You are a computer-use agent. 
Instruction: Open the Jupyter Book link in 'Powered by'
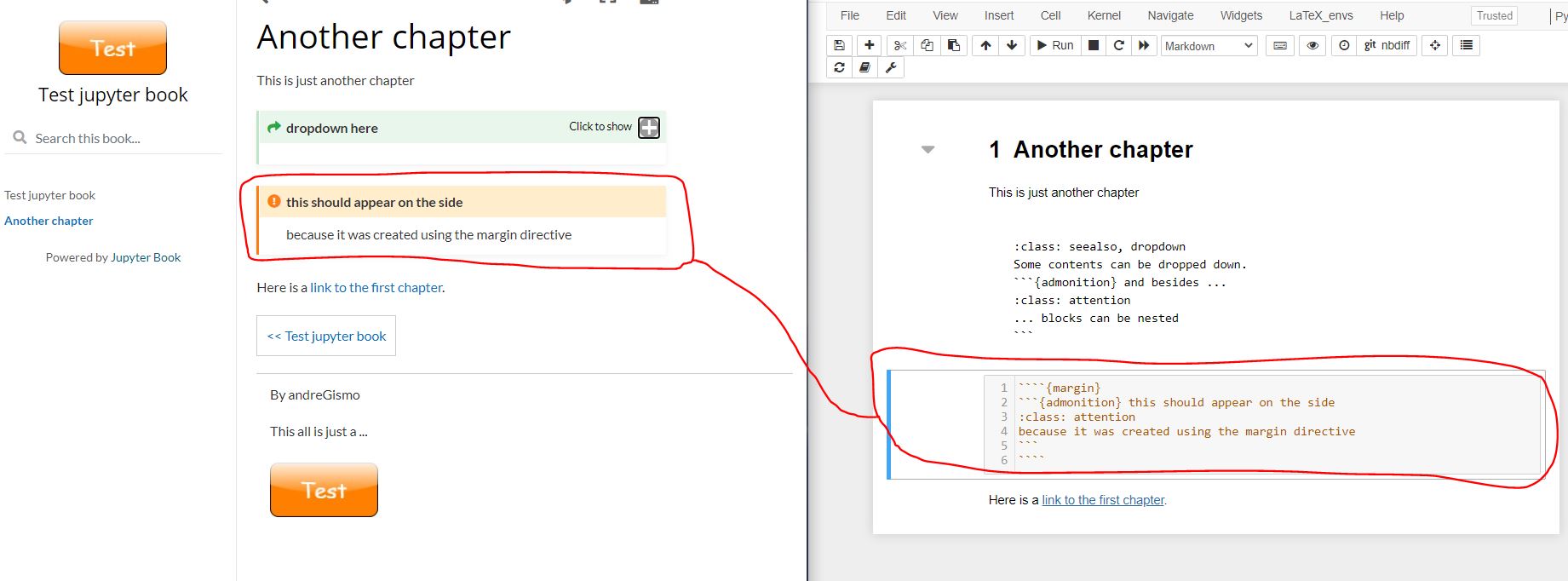pyautogui.click(x=146, y=257)
